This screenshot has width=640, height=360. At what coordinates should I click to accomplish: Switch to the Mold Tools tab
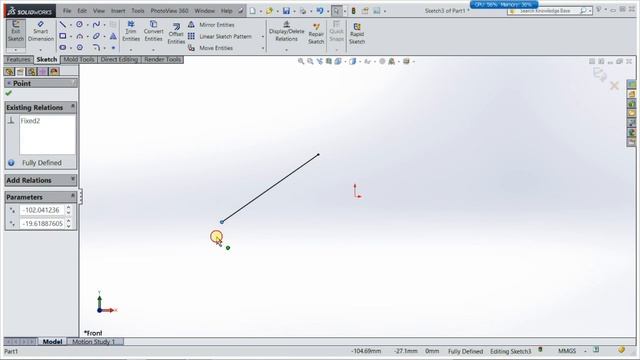click(79, 60)
